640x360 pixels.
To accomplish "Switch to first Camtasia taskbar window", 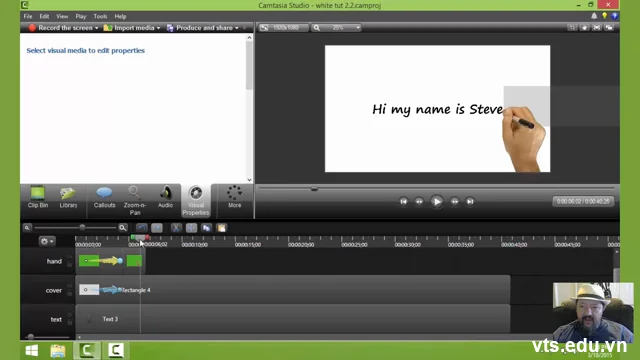I will [x=87, y=350].
